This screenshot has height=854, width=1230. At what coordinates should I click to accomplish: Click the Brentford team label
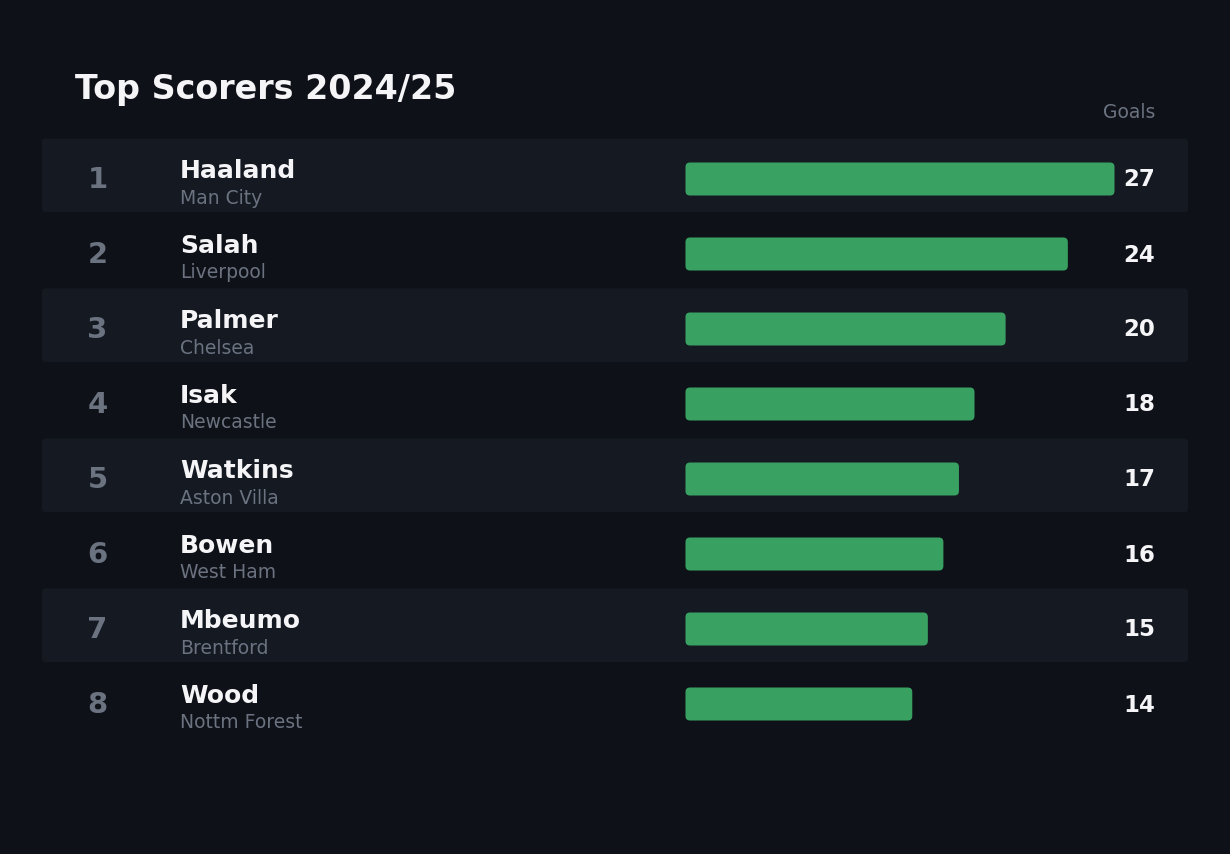224,648
